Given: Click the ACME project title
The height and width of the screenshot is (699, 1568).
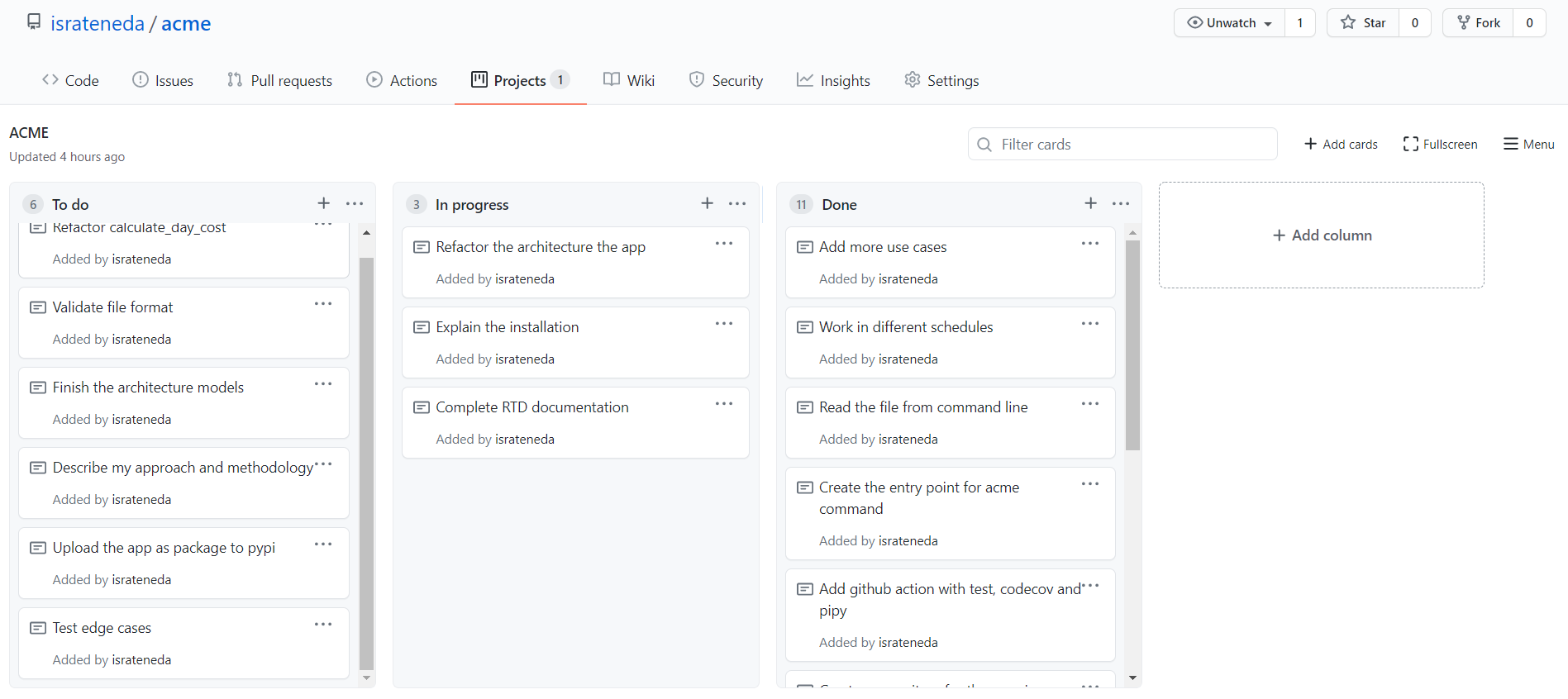Looking at the screenshot, I should (x=29, y=133).
